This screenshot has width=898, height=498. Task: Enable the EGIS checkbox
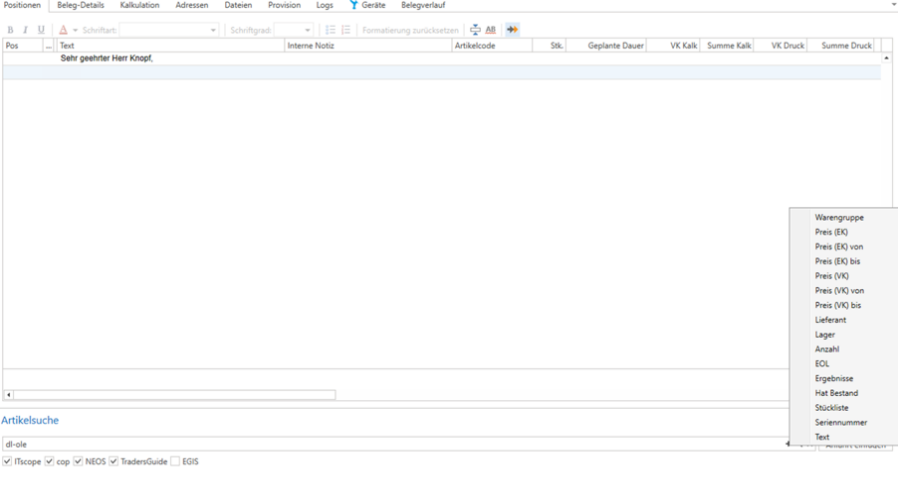pos(175,461)
